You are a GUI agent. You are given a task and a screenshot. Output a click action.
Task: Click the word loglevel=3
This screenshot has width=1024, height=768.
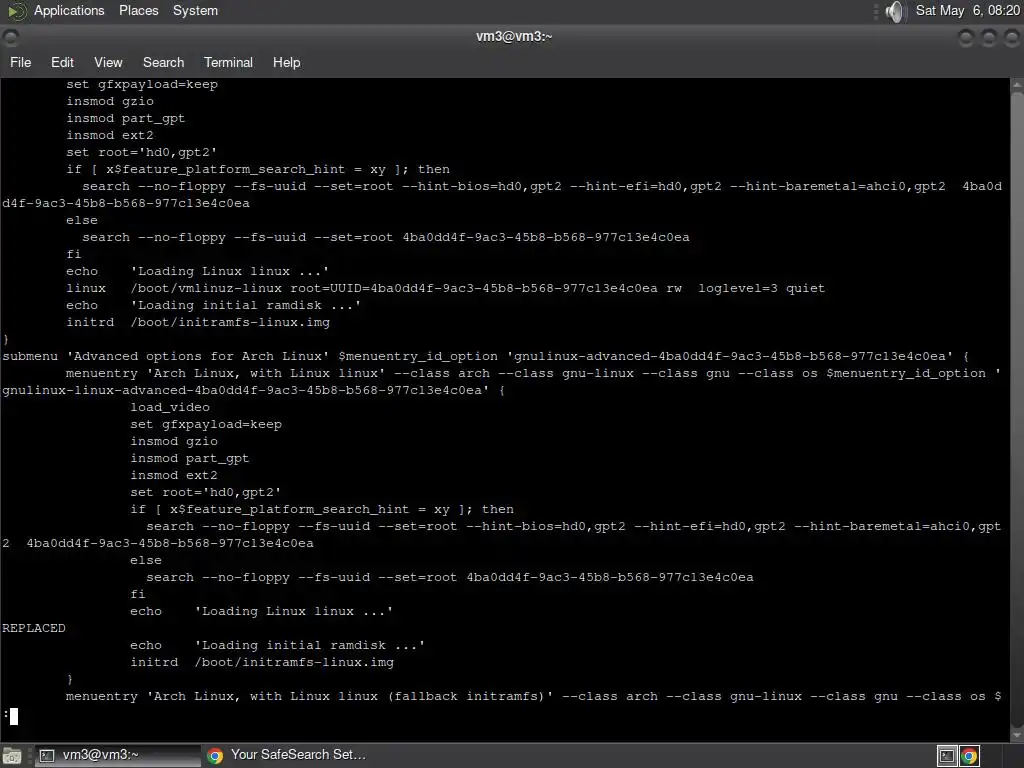coord(737,288)
